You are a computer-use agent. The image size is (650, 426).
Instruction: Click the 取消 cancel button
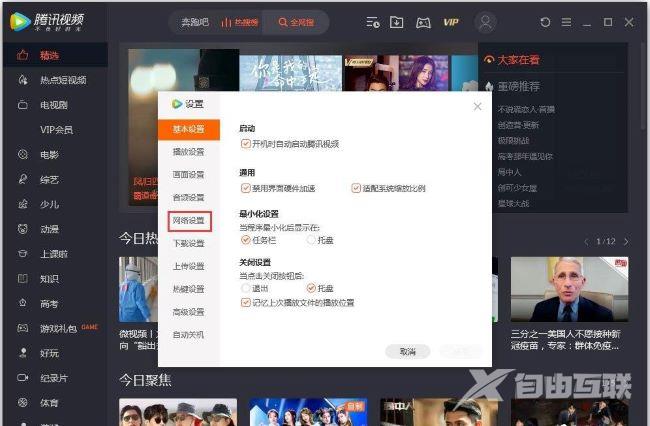(407, 352)
